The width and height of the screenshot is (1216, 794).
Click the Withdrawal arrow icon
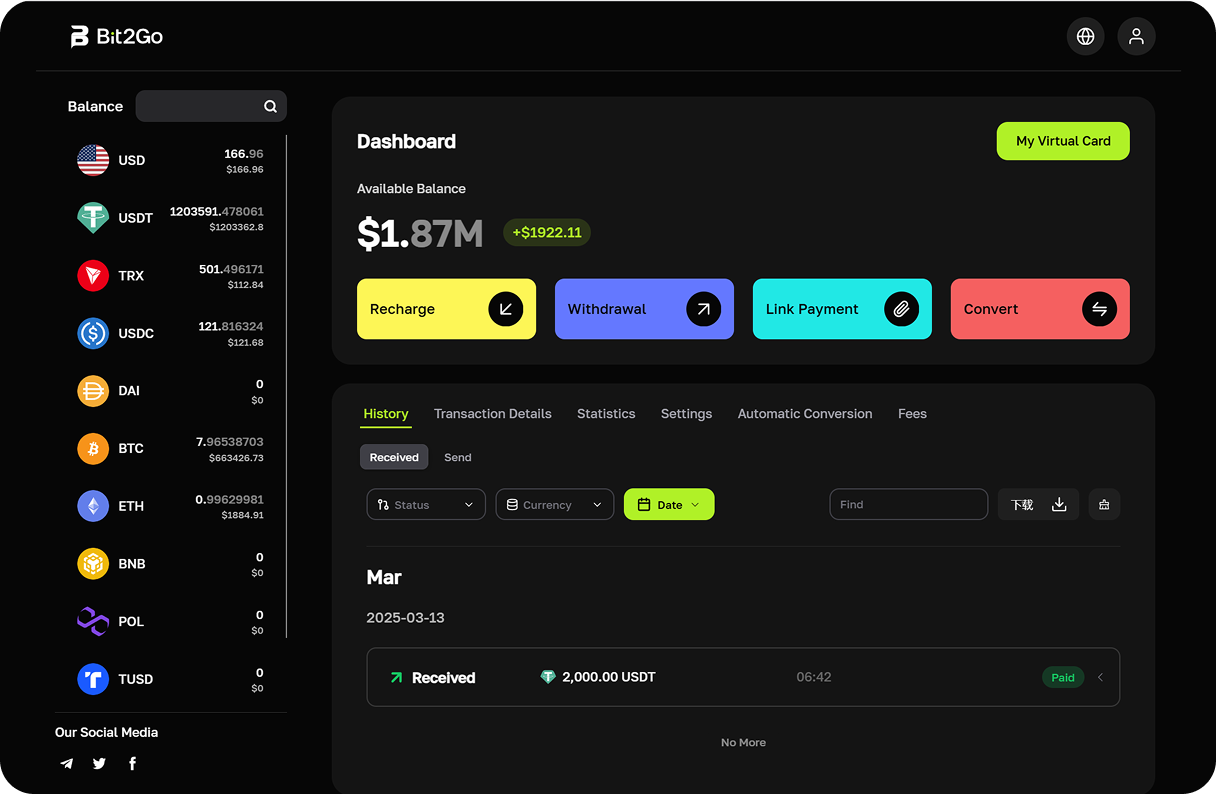coord(704,309)
